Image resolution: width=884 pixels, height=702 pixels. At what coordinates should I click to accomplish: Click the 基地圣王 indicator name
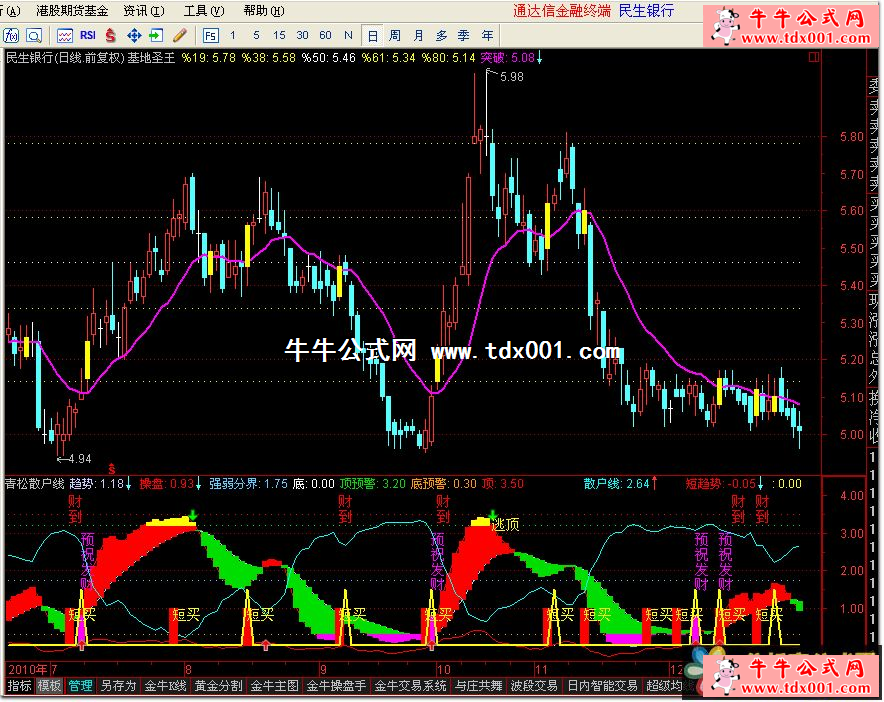(x=151, y=58)
